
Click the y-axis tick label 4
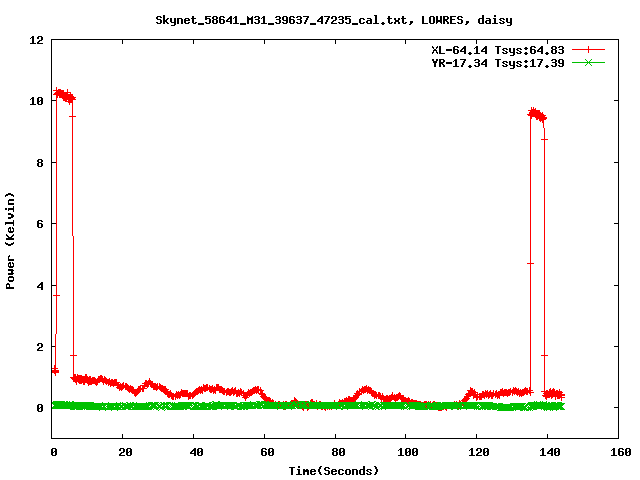(40, 286)
